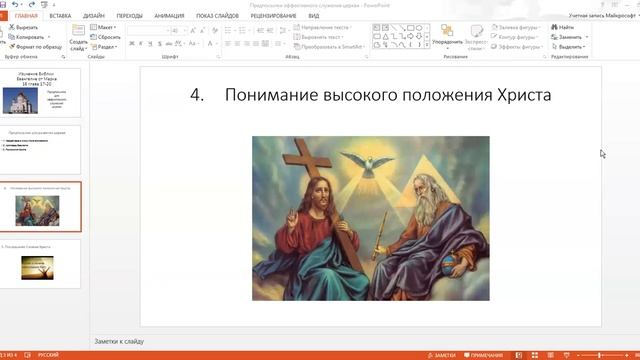Start slideshow from quick access toolbar
The height and width of the screenshot is (360, 640).
[x=44, y=4]
